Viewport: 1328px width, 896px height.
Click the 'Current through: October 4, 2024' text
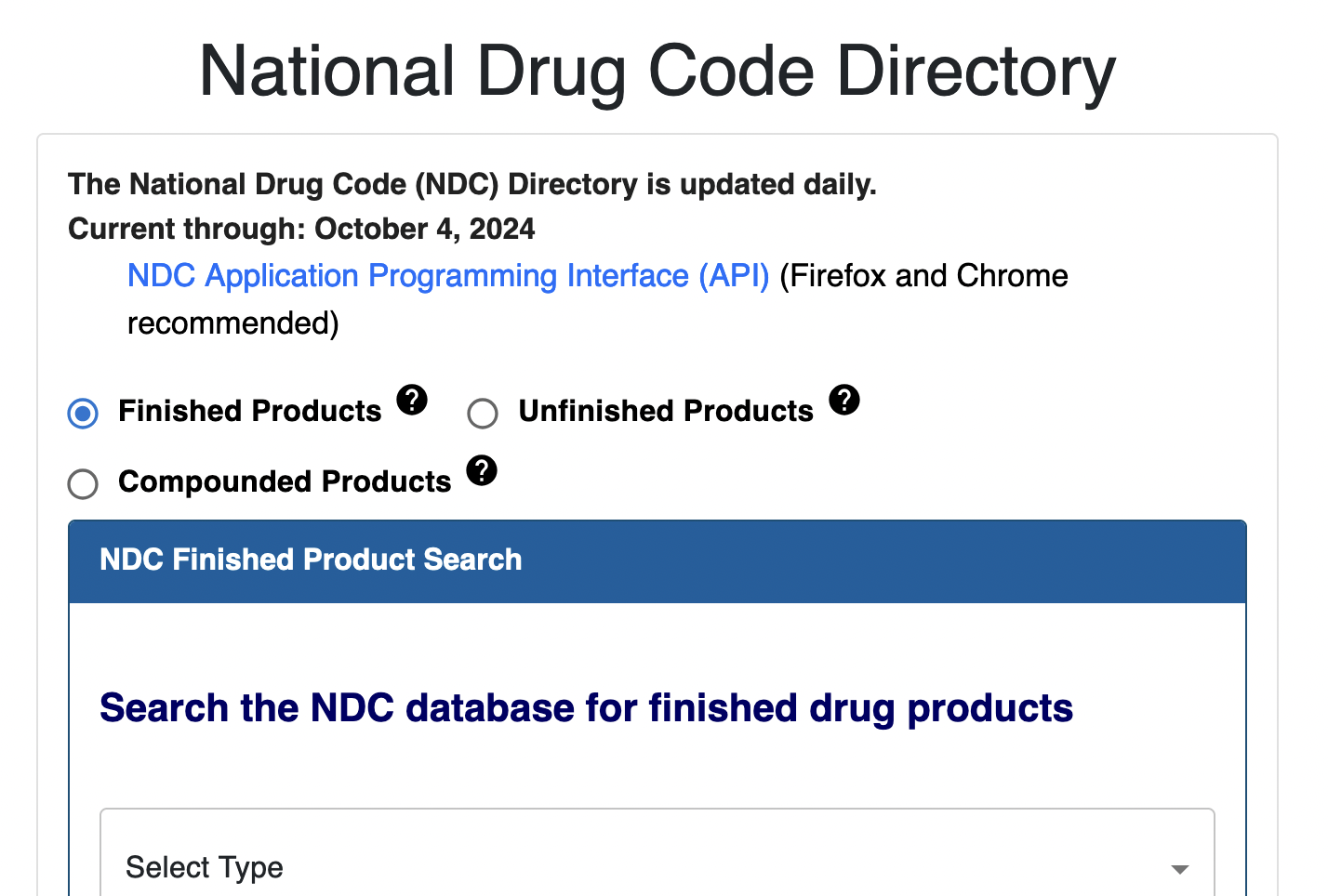301,229
